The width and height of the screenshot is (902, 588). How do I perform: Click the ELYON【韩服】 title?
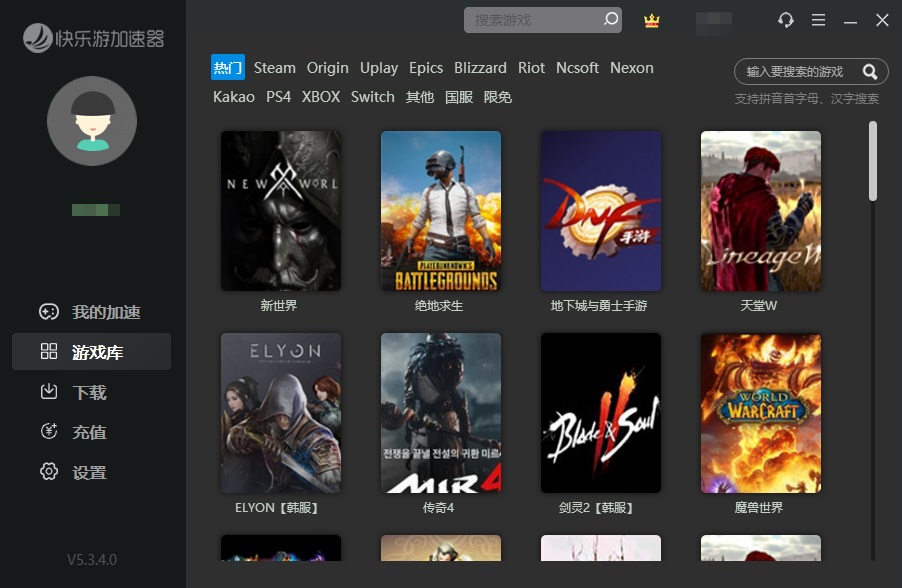[277, 507]
